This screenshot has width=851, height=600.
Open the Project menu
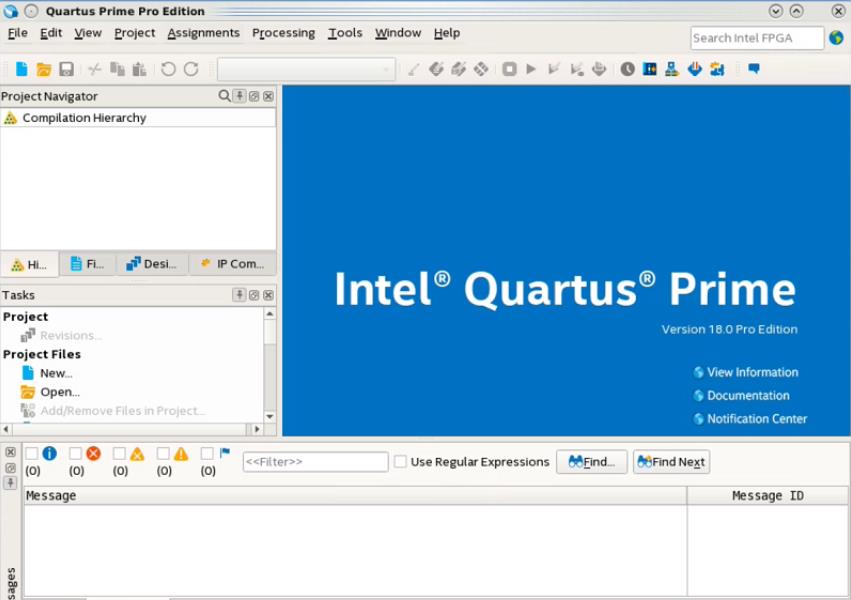click(135, 33)
